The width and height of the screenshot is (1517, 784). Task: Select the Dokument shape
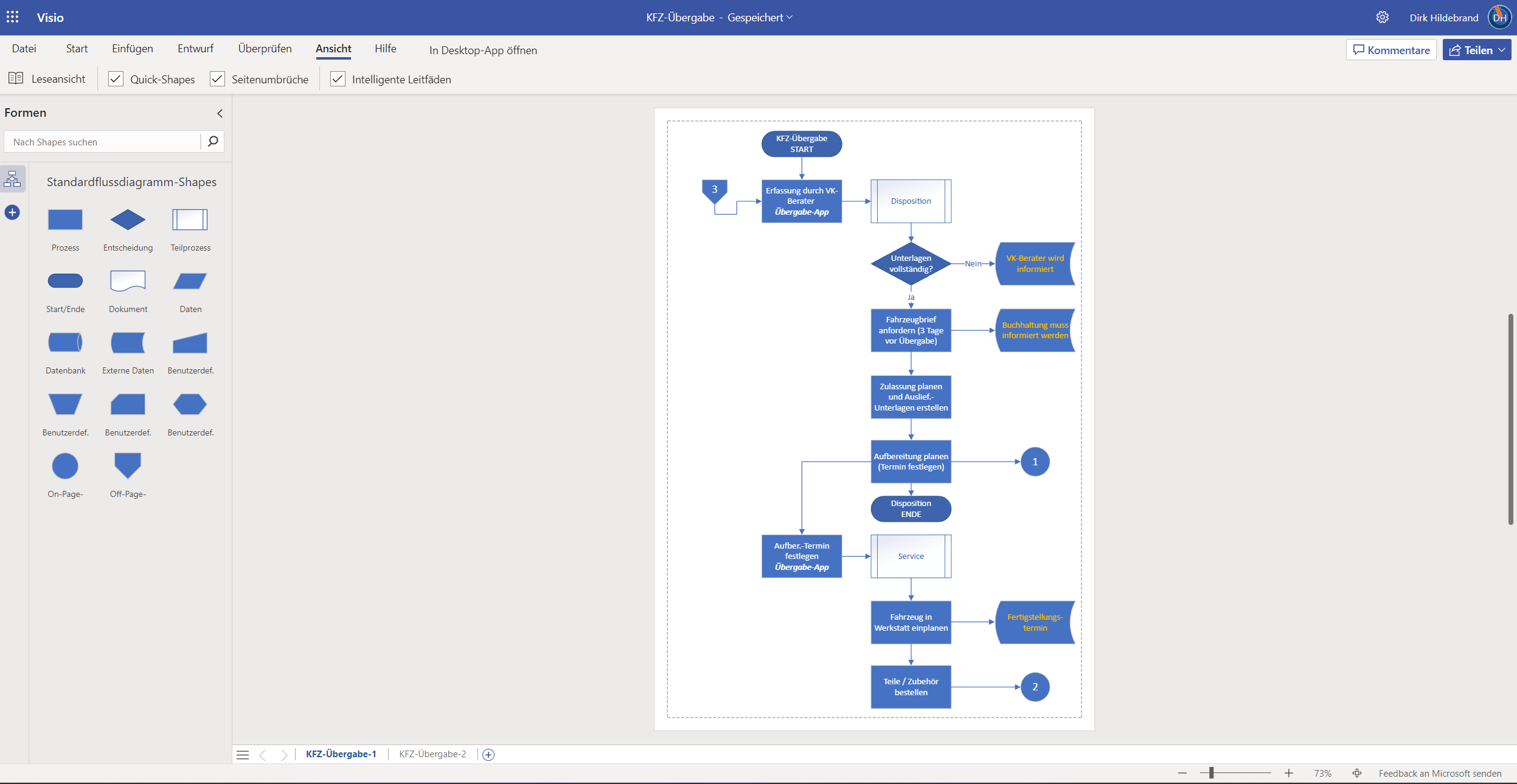click(x=128, y=281)
